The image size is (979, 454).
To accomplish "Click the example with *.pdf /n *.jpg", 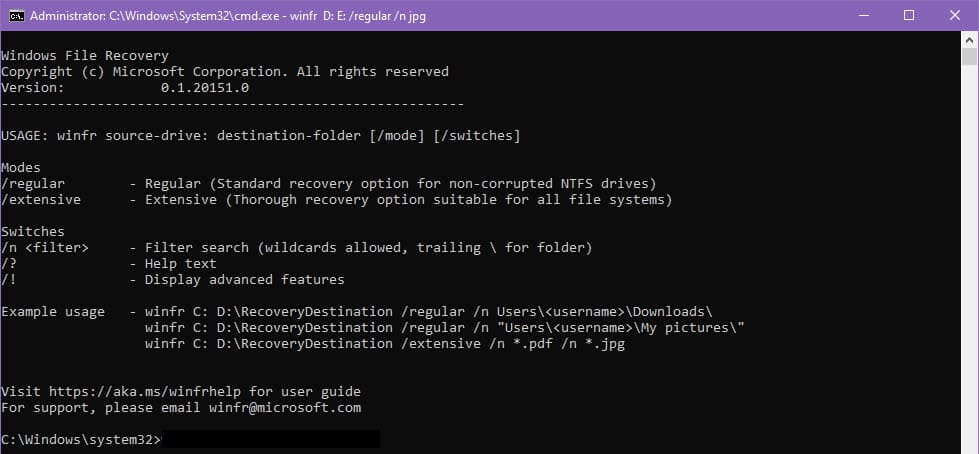I will click(x=385, y=344).
